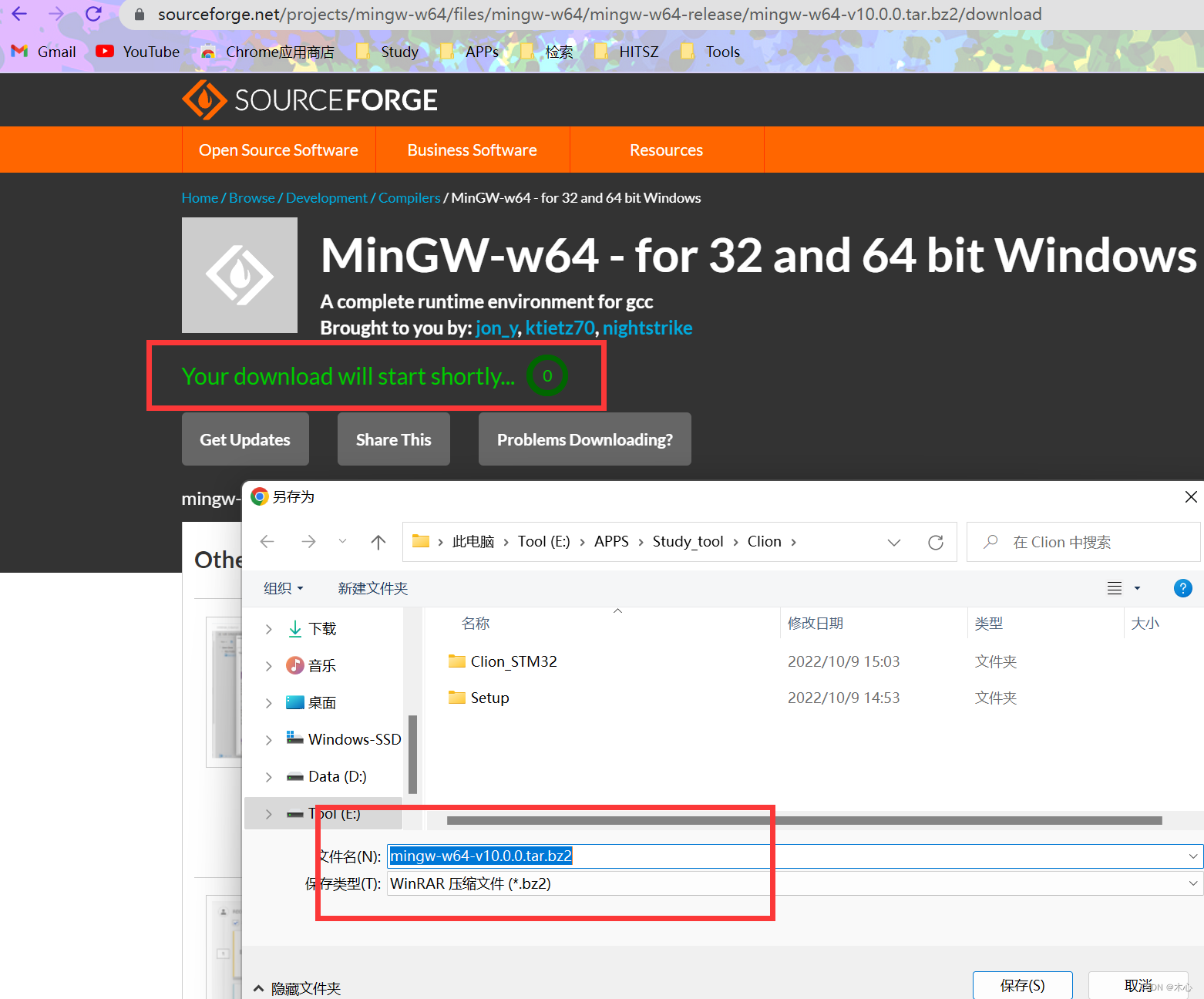This screenshot has width=1204, height=999.
Task: Open ktietz70's profile link
Action: coord(560,328)
